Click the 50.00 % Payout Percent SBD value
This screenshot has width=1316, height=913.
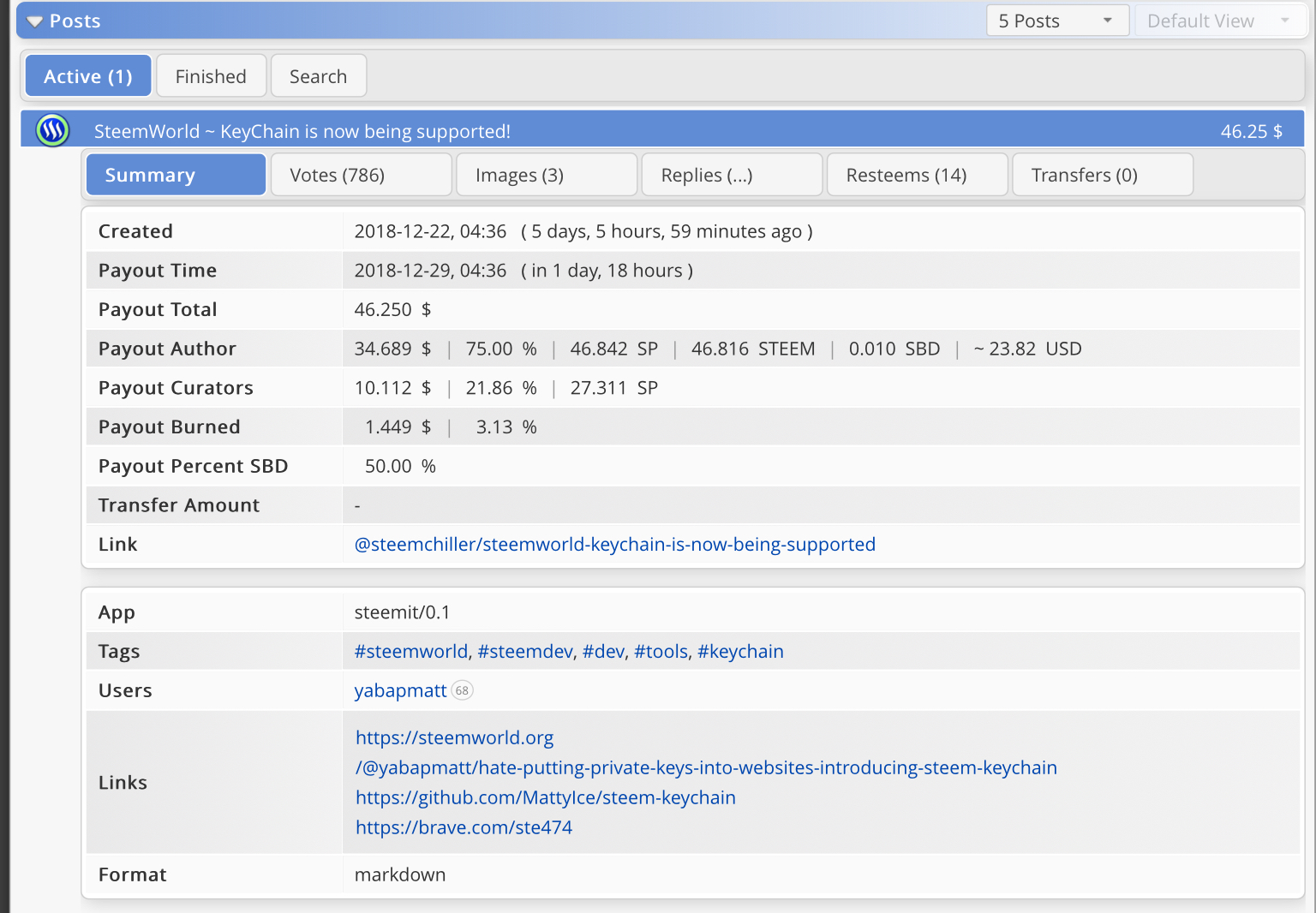(401, 466)
